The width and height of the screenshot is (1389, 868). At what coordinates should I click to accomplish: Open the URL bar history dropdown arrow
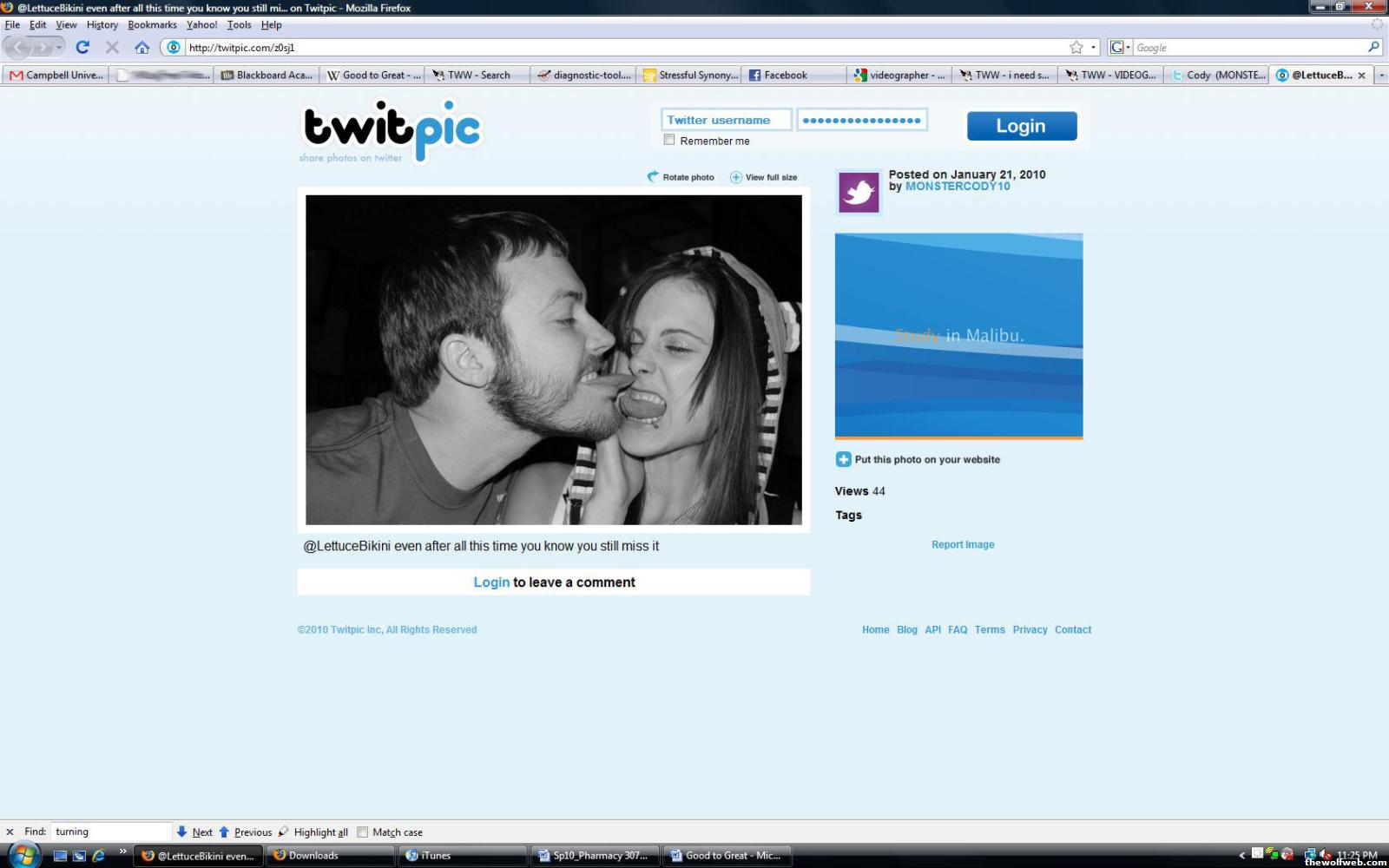tap(1094, 48)
